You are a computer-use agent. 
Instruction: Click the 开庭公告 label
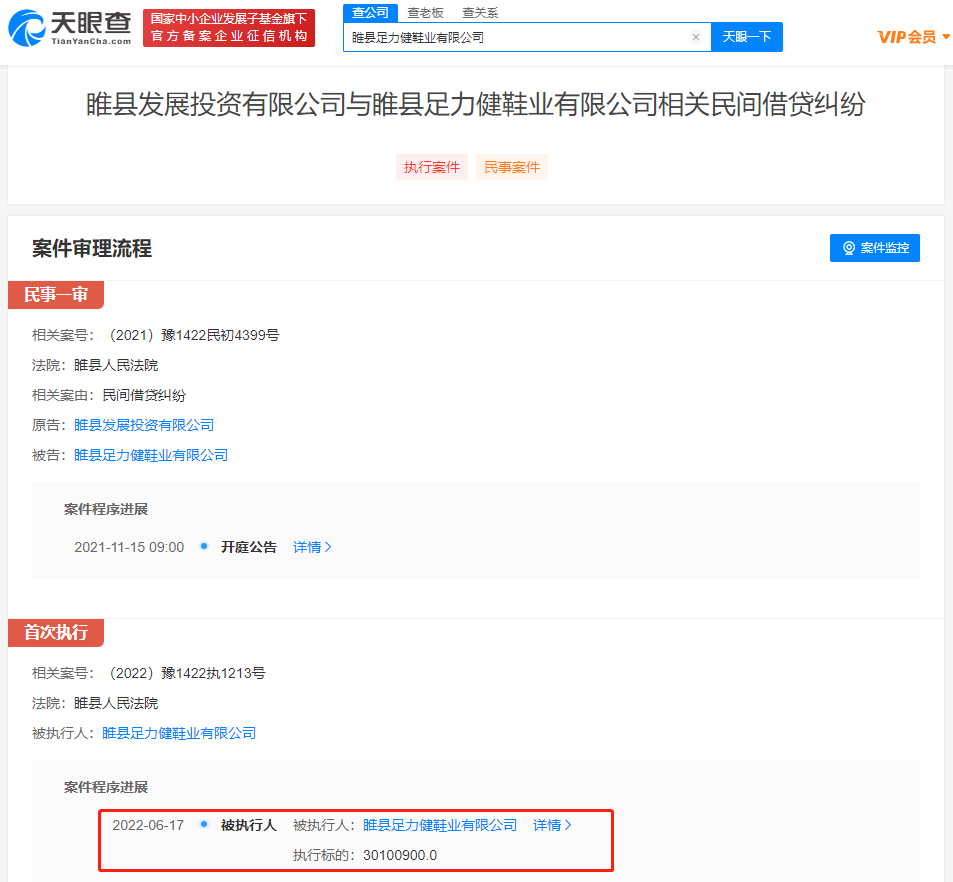pos(249,547)
